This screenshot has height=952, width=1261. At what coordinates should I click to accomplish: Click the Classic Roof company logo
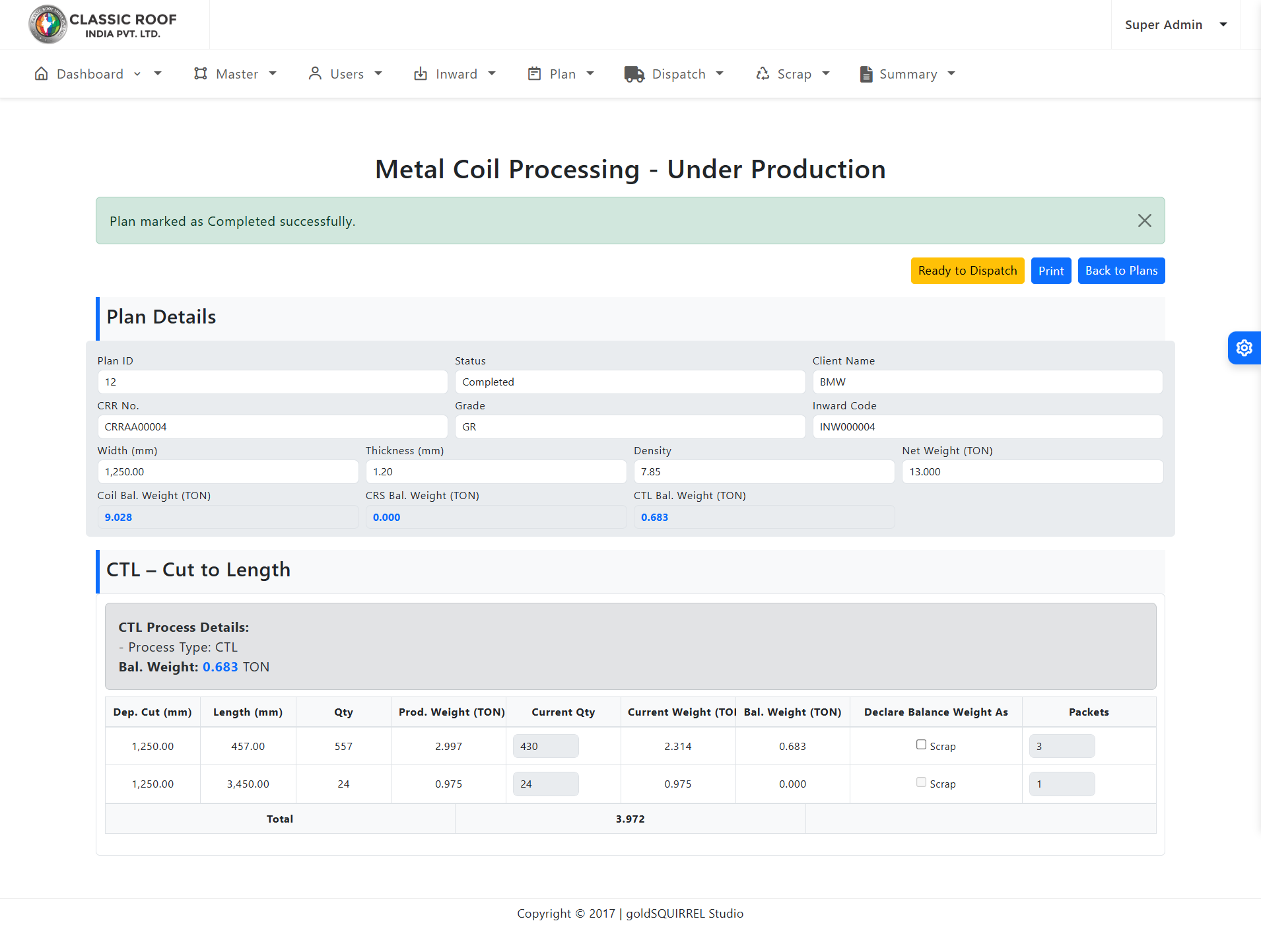(x=48, y=24)
